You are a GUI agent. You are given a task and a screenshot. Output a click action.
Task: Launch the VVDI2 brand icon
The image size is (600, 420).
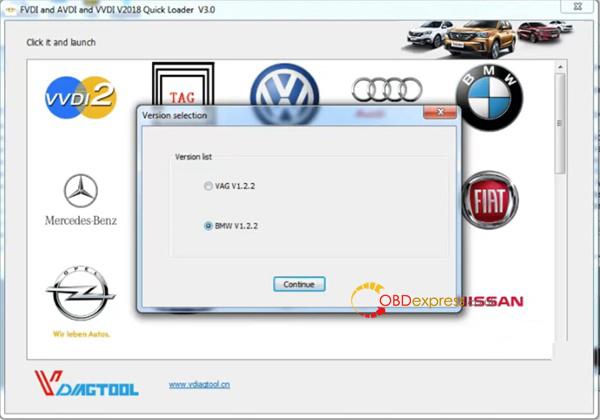coord(81,97)
